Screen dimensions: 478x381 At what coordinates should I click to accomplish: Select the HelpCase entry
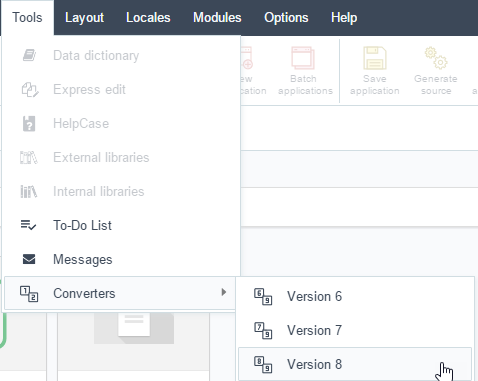[x=121, y=123]
